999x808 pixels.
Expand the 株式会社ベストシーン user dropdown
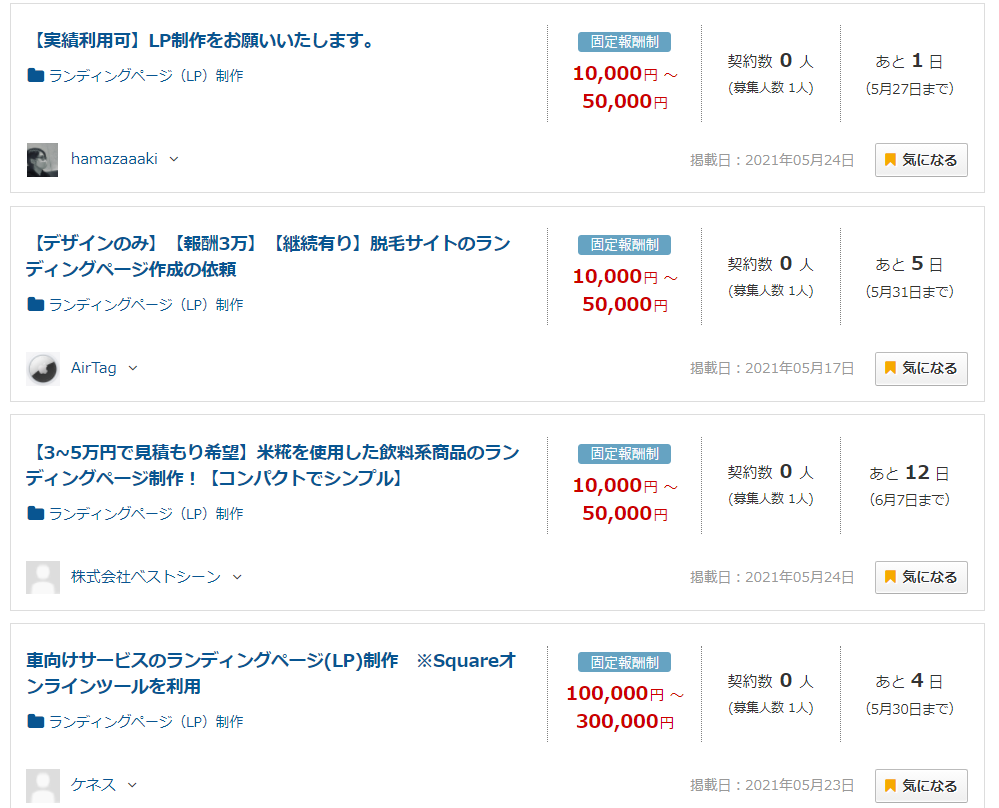[x=237, y=577]
